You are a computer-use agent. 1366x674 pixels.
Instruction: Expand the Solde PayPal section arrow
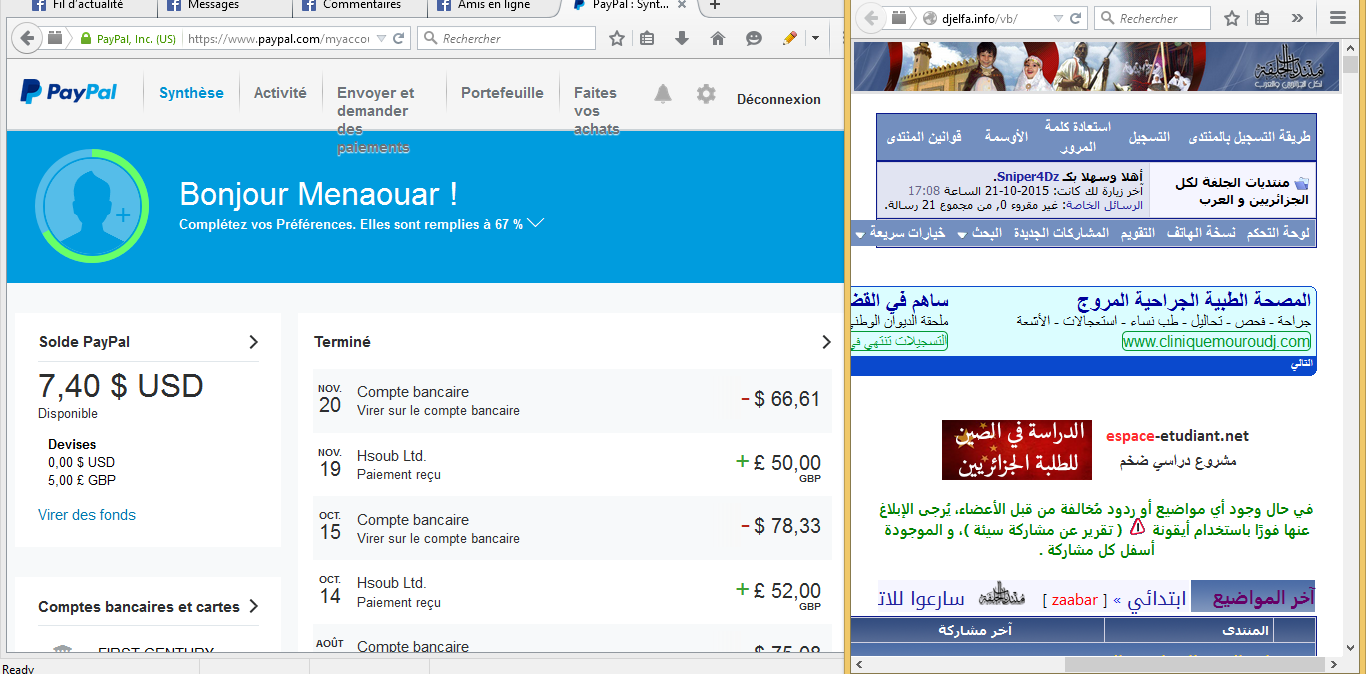[254, 342]
